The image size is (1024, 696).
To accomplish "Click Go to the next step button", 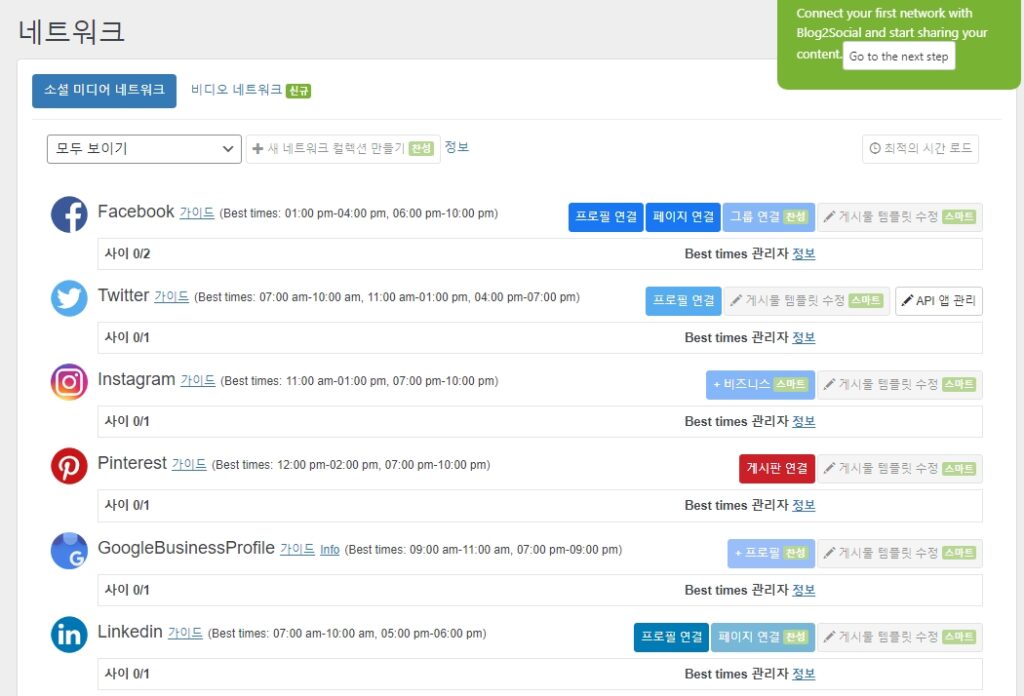I will tap(899, 56).
